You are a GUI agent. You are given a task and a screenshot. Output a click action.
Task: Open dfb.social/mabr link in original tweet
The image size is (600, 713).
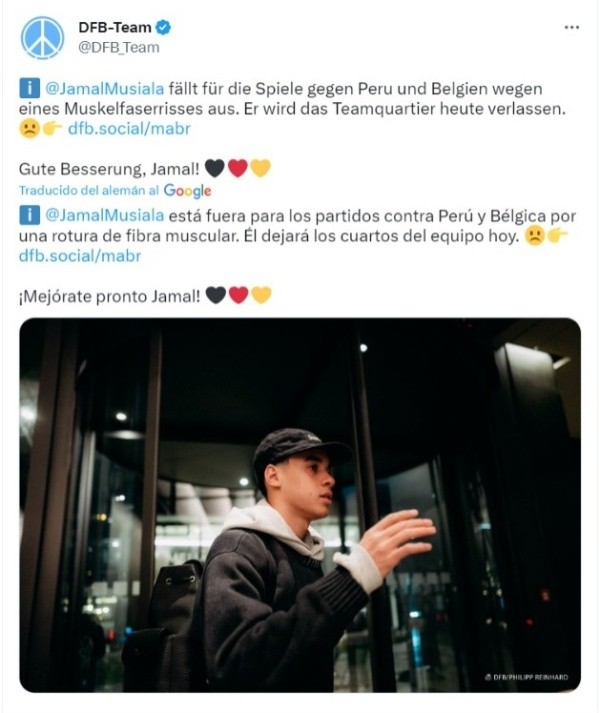click(x=129, y=129)
